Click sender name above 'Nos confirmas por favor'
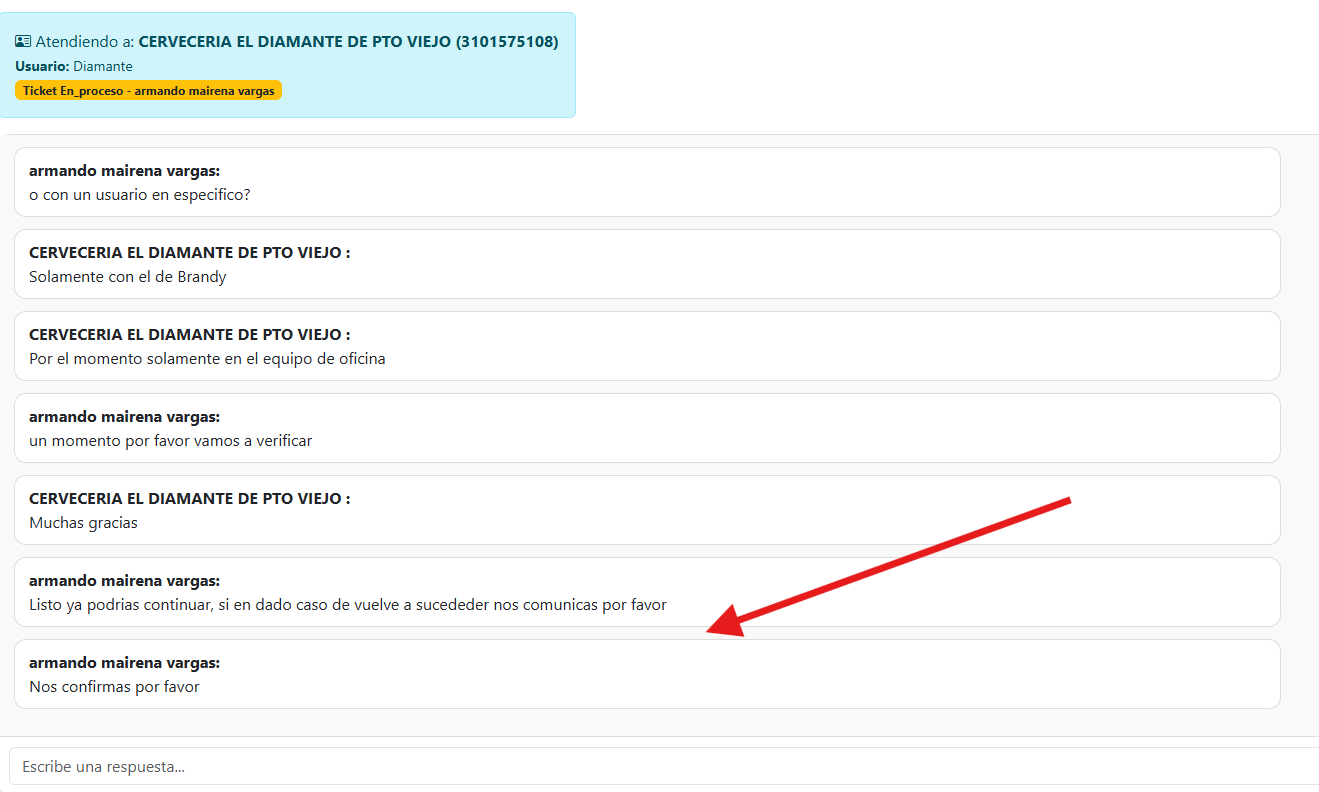This screenshot has height=792, width=1319. [124, 663]
